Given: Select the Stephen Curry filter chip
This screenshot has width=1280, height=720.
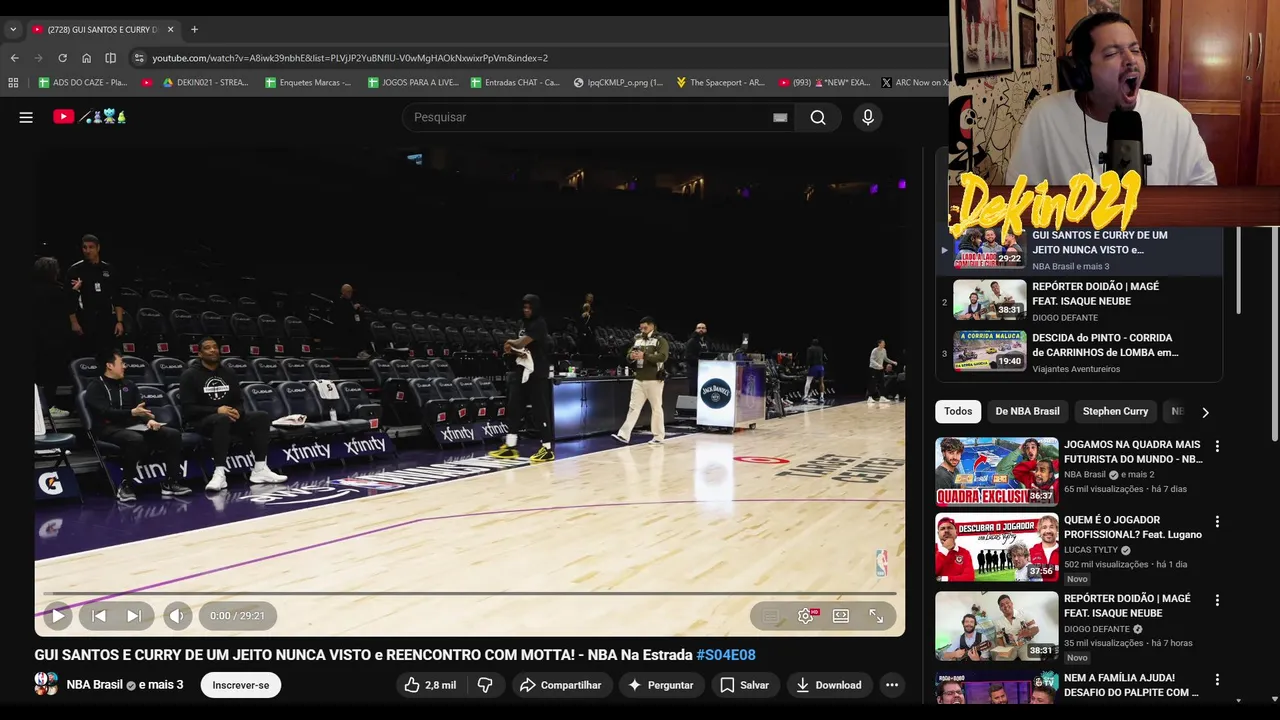Looking at the screenshot, I should click(1115, 411).
